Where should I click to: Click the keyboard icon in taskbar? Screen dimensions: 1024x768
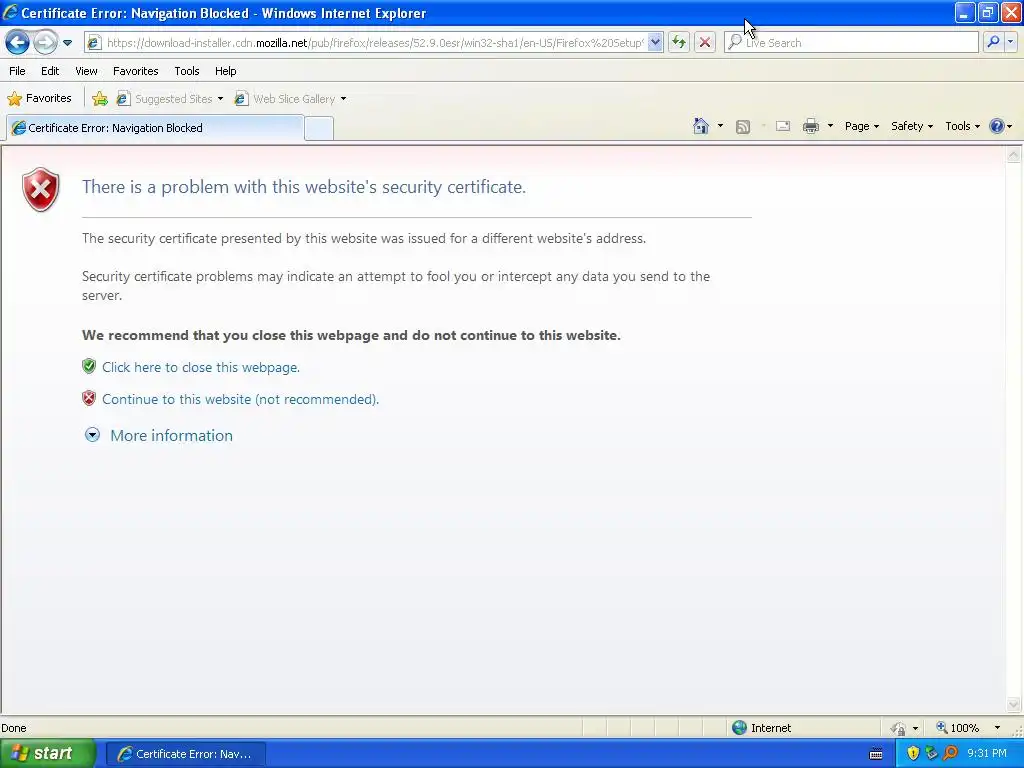pyautogui.click(x=876, y=754)
